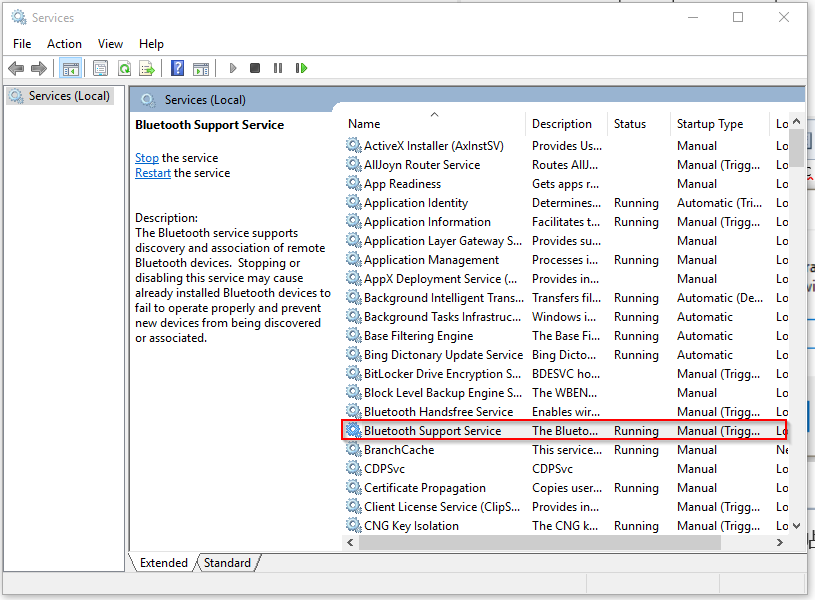Image resolution: width=815 pixels, height=600 pixels.
Task: Select gear icon of ActiveX Installer row
Action: [353, 145]
